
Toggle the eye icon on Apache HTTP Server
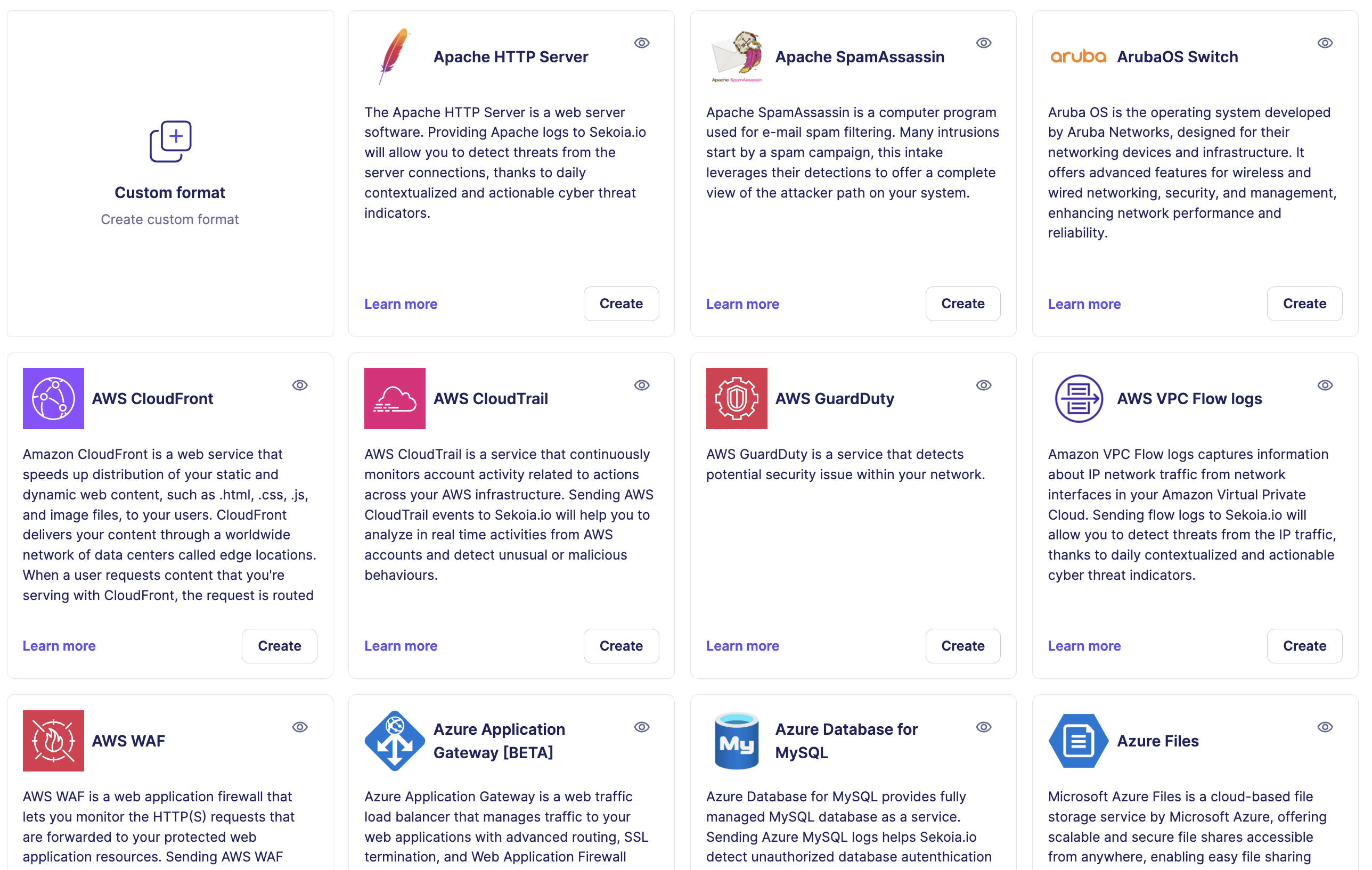642,43
